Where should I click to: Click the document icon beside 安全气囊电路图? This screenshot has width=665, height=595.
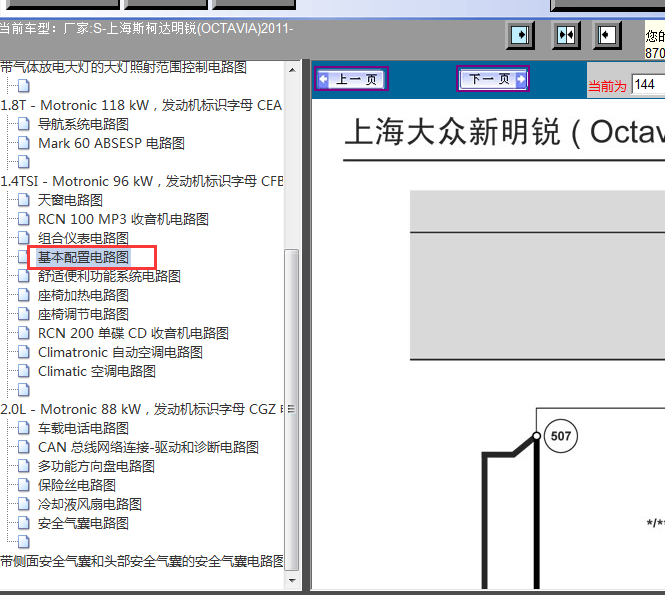pos(24,523)
